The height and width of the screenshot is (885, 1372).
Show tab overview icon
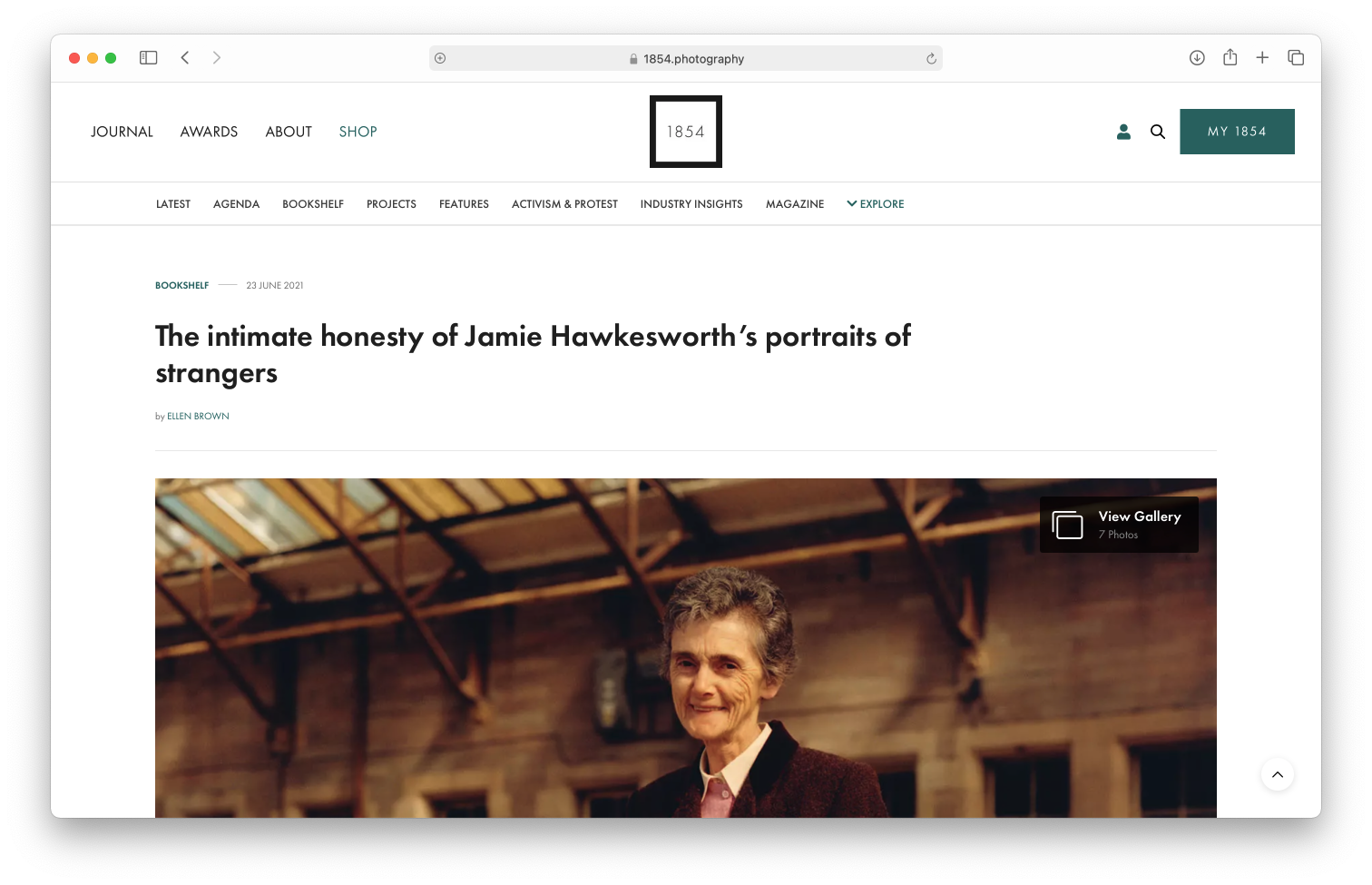[1296, 58]
